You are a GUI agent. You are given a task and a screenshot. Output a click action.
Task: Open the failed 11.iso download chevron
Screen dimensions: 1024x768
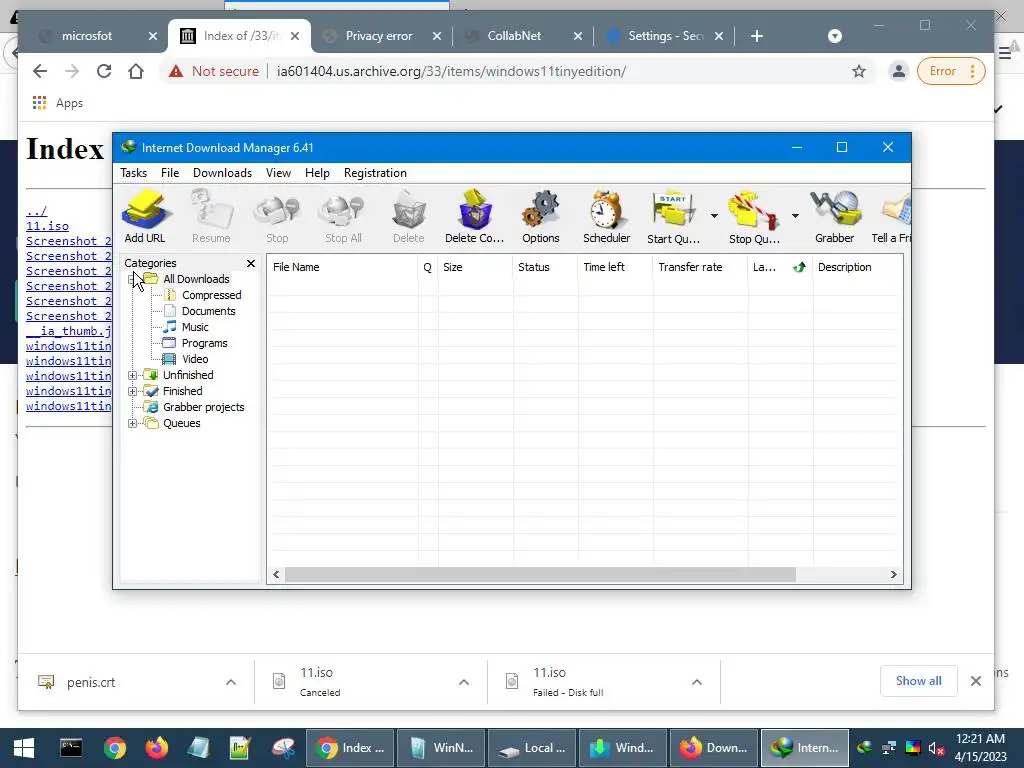coord(697,682)
